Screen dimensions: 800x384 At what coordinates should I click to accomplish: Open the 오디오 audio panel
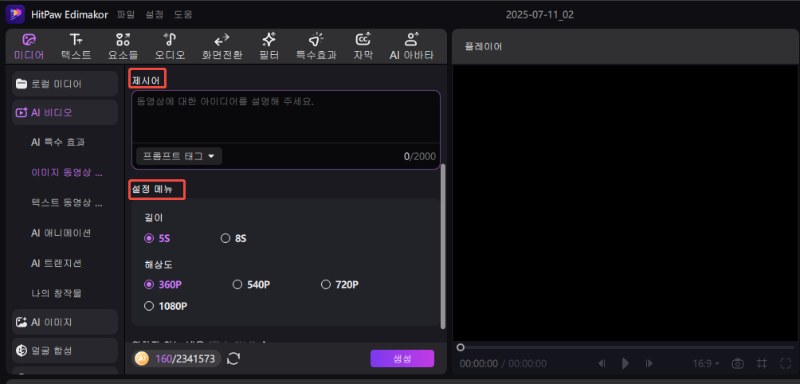pos(170,47)
